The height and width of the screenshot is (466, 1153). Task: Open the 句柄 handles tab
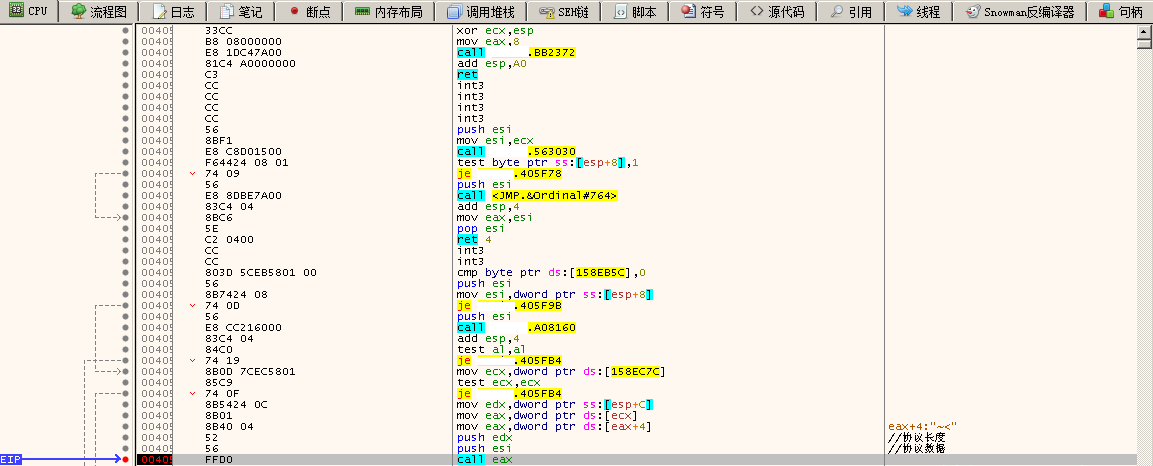coord(1121,12)
